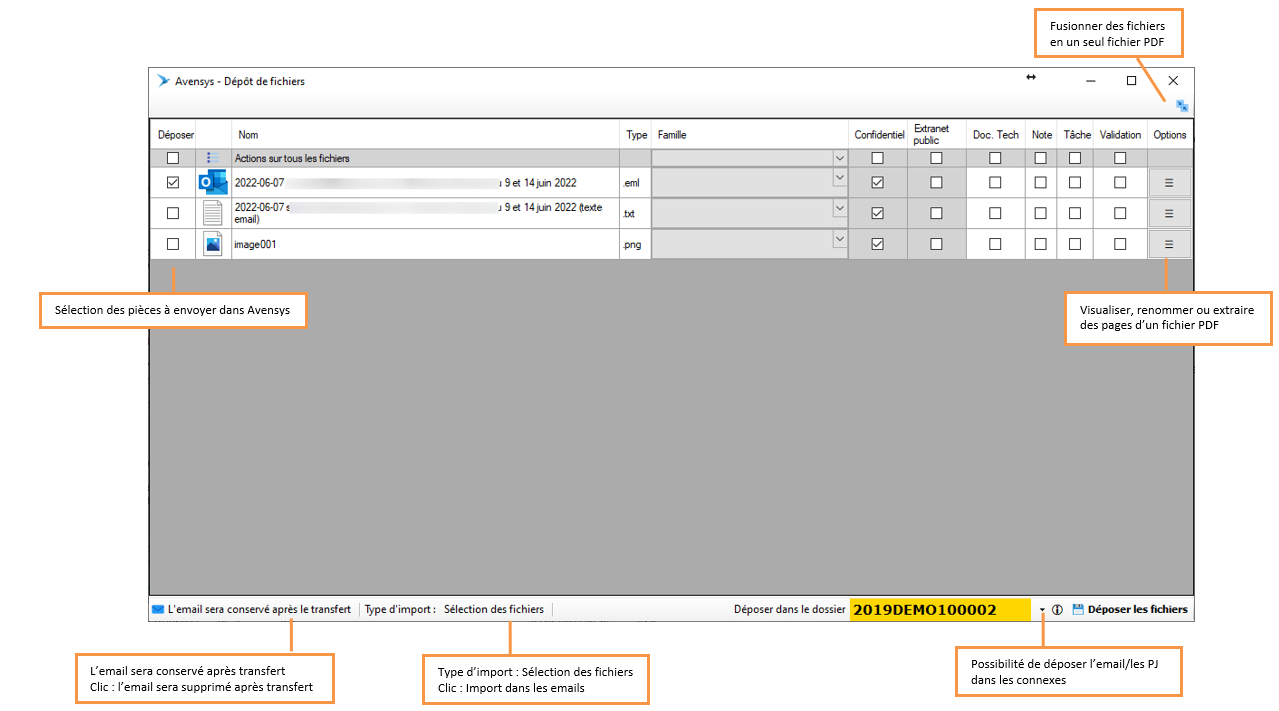Click the yellow 2019DEMO100002 folder field
Viewport: 1279px width, 711px height.
[939, 610]
